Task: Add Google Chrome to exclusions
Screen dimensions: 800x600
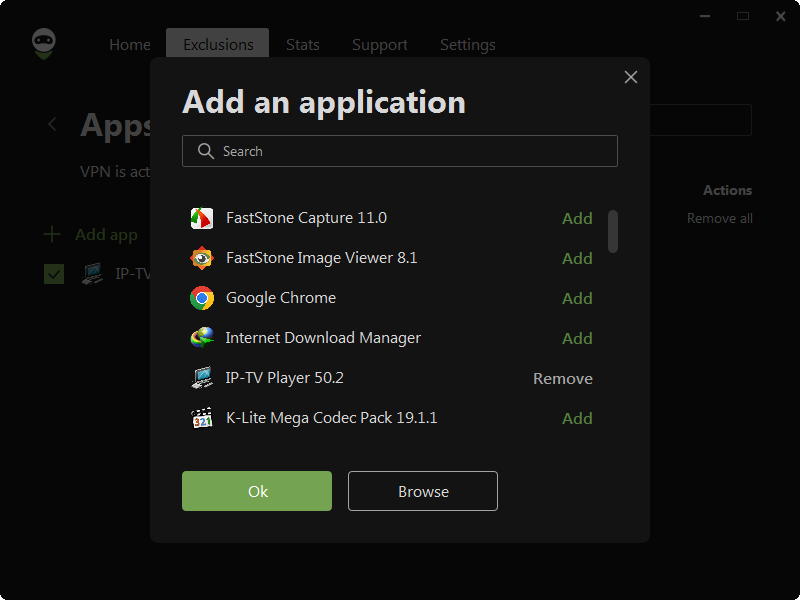Action: [x=577, y=298]
